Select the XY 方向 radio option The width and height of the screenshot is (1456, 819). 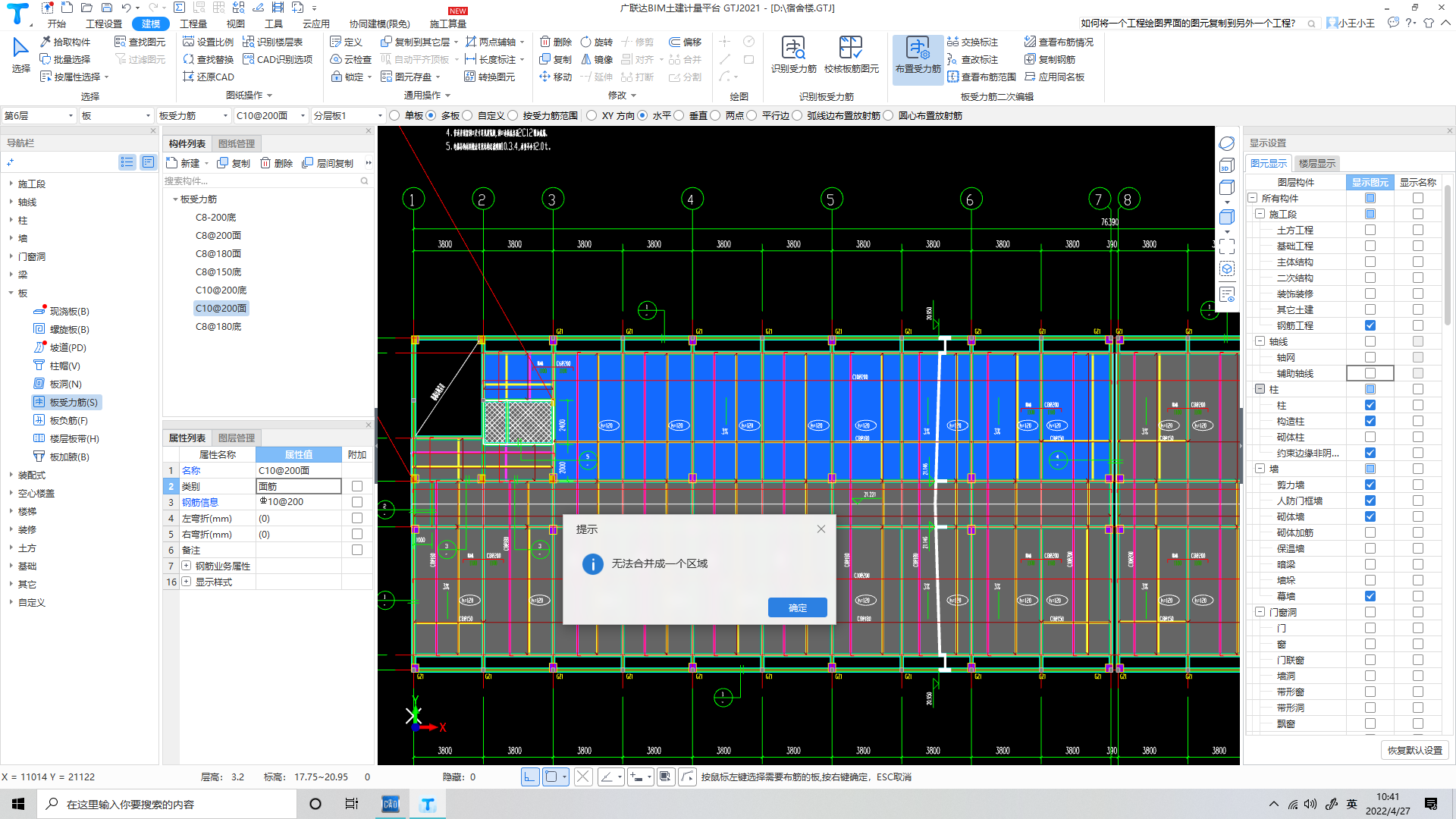tap(591, 115)
